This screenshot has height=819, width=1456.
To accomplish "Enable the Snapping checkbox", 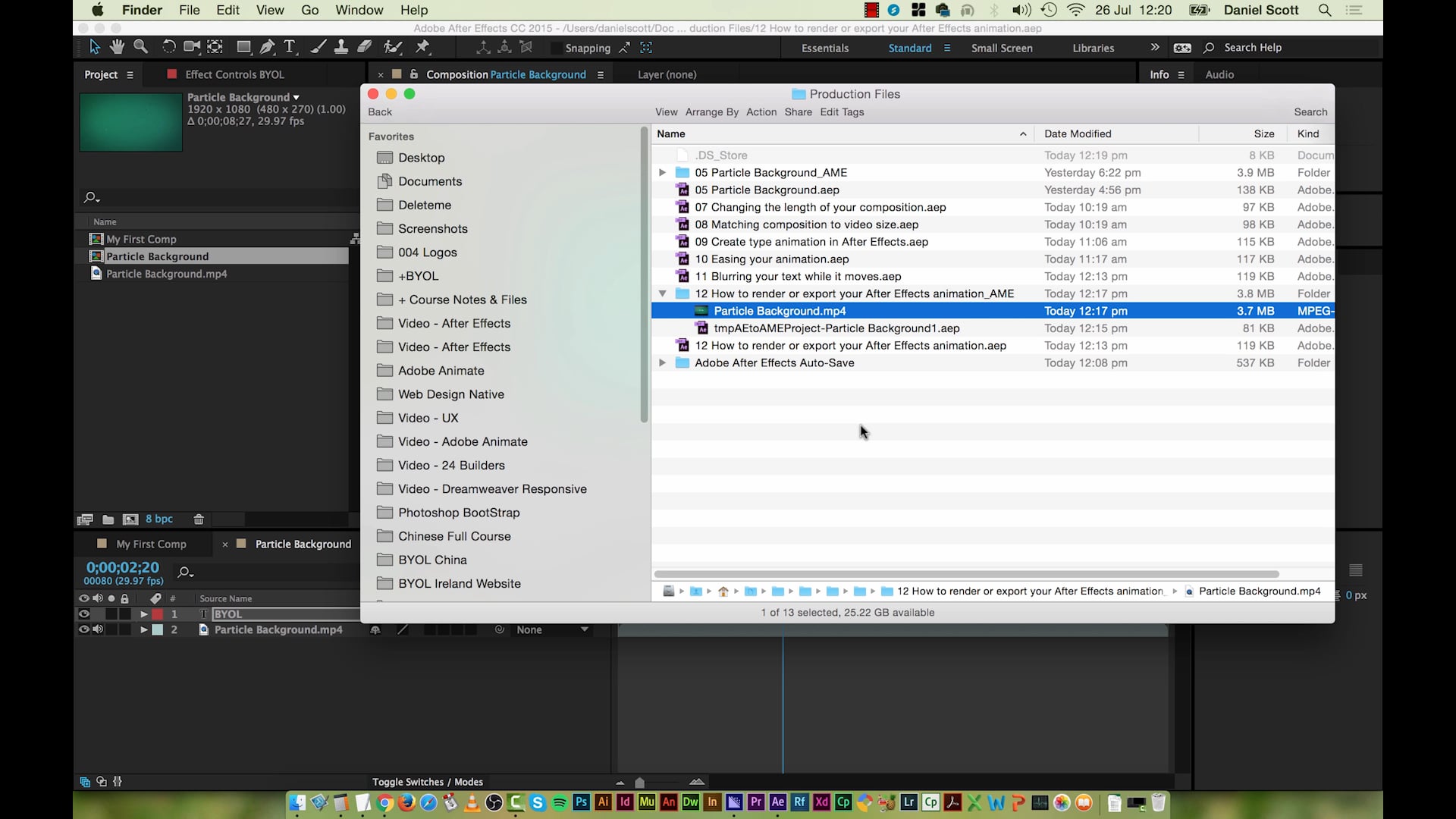I will [556, 48].
